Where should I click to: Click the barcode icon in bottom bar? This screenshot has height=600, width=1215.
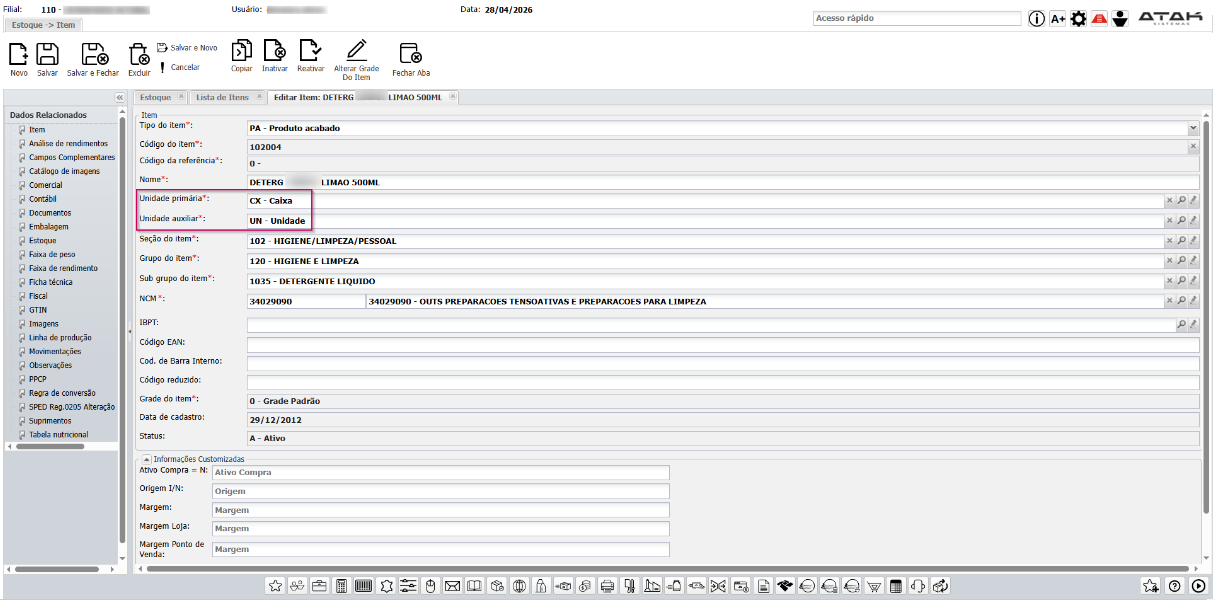pos(363,586)
